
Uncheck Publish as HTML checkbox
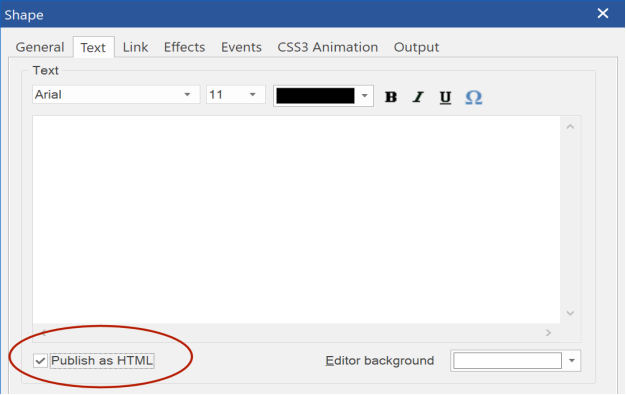(x=40, y=361)
